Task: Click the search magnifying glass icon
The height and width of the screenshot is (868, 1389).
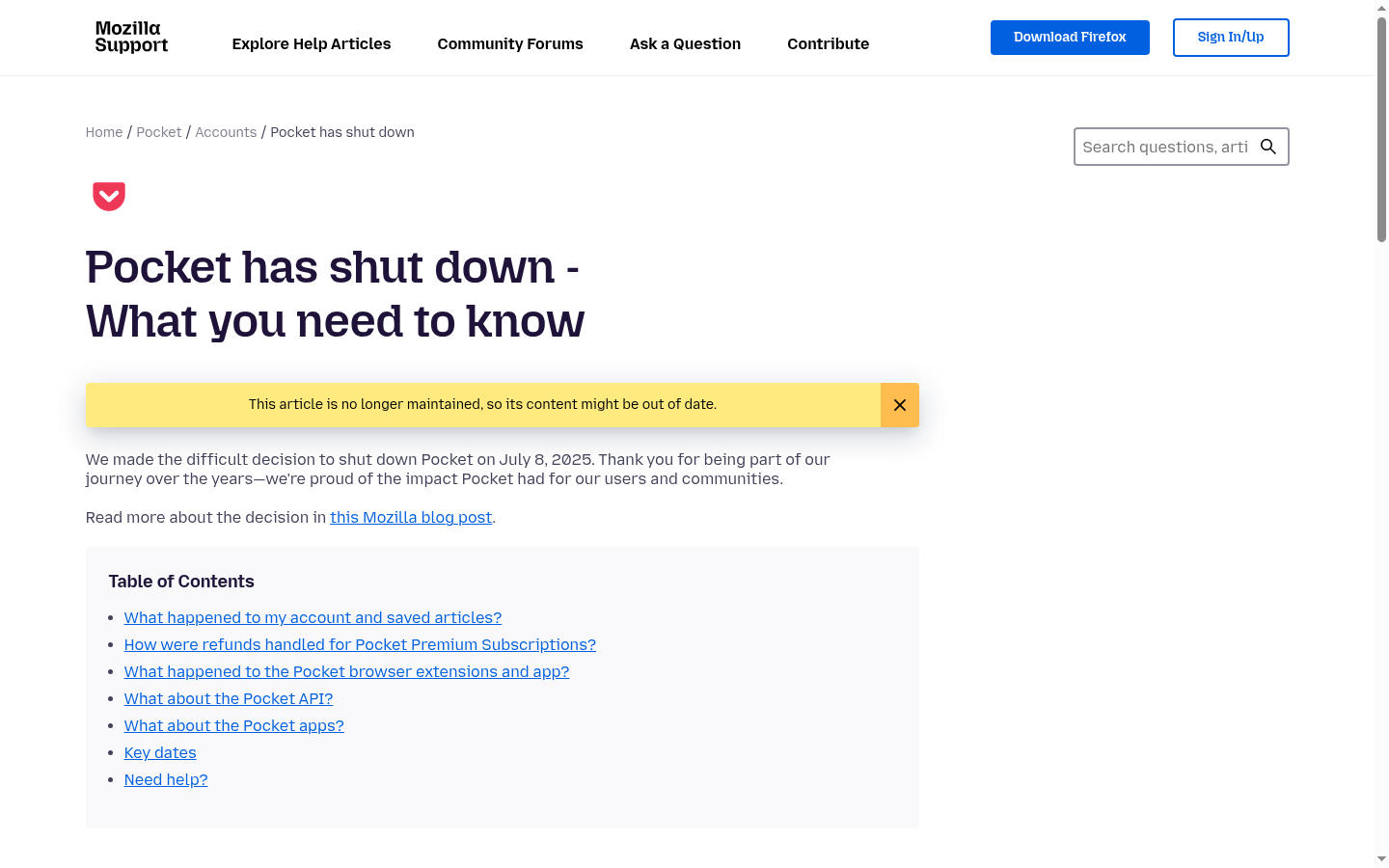Action: [x=1268, y=147]
